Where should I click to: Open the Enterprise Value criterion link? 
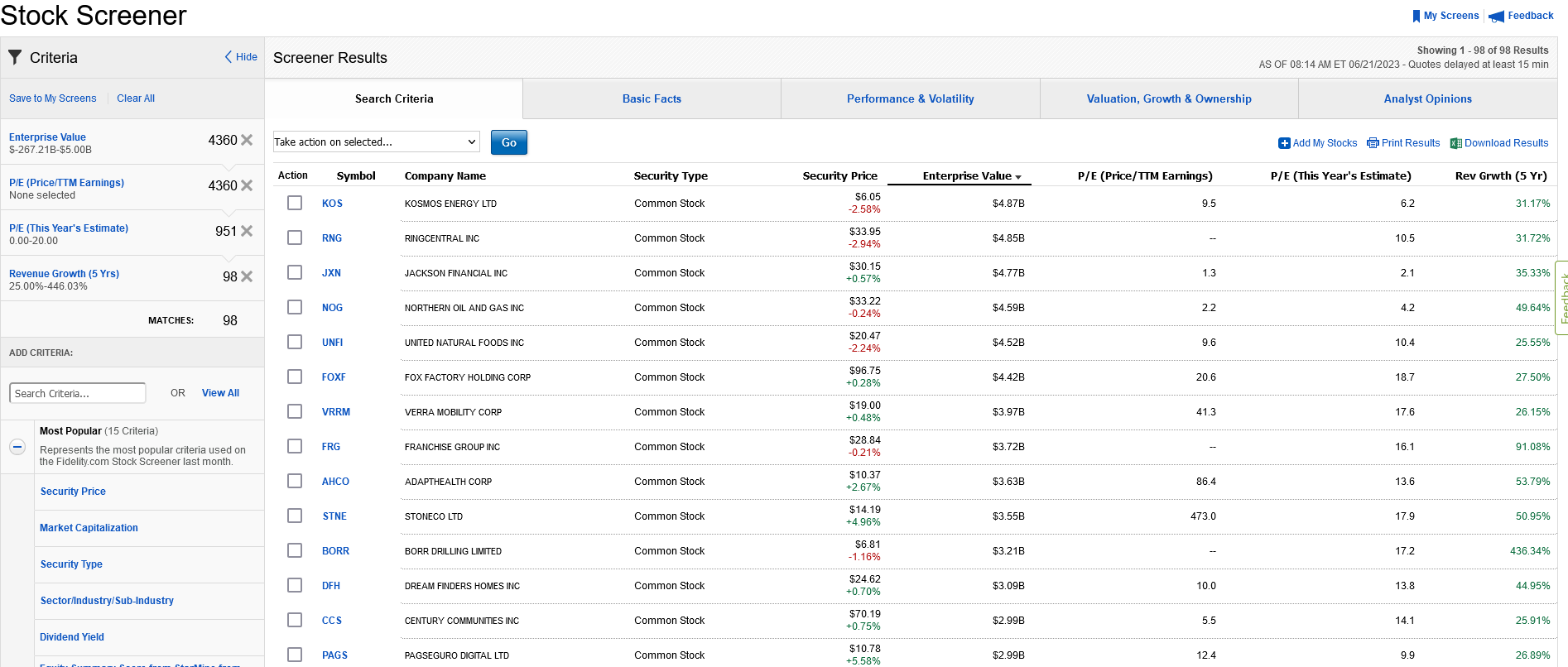click(47, 137)
